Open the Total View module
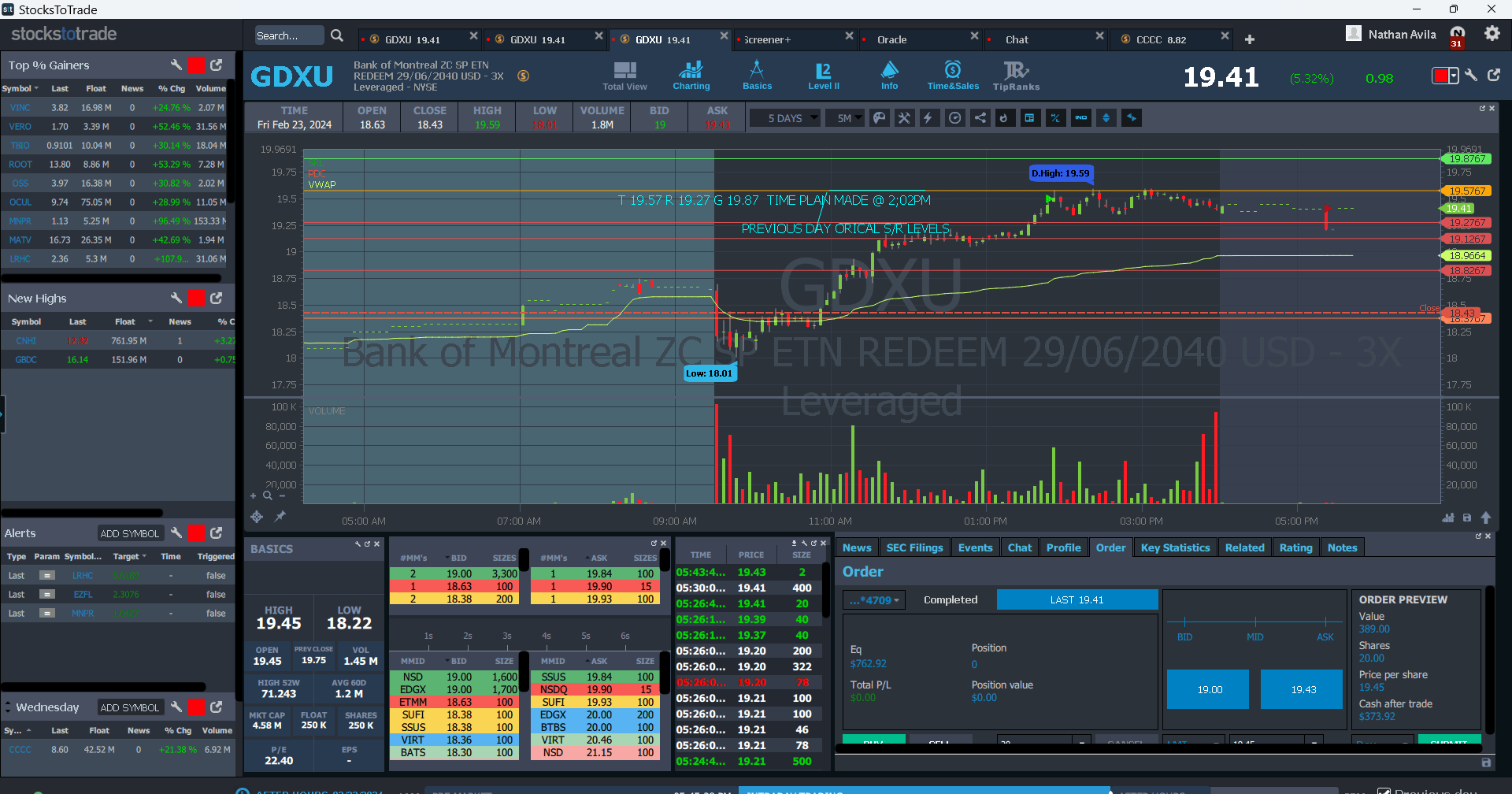Screen dimensions: 1512x794 point(624,76)
